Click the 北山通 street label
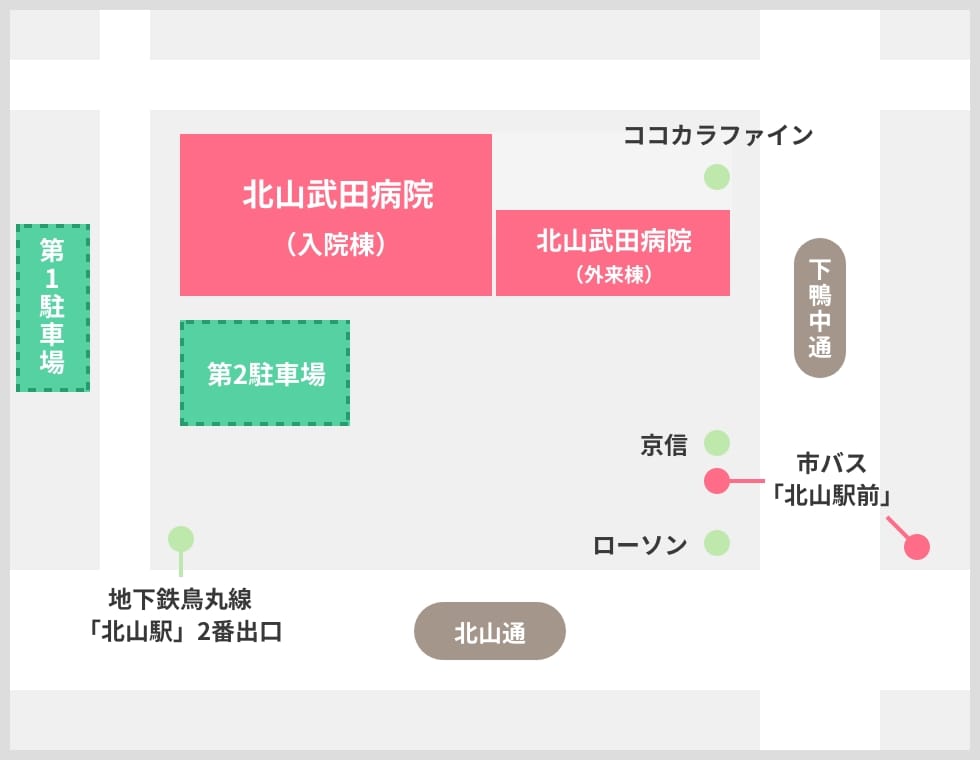 coord(490,631)
